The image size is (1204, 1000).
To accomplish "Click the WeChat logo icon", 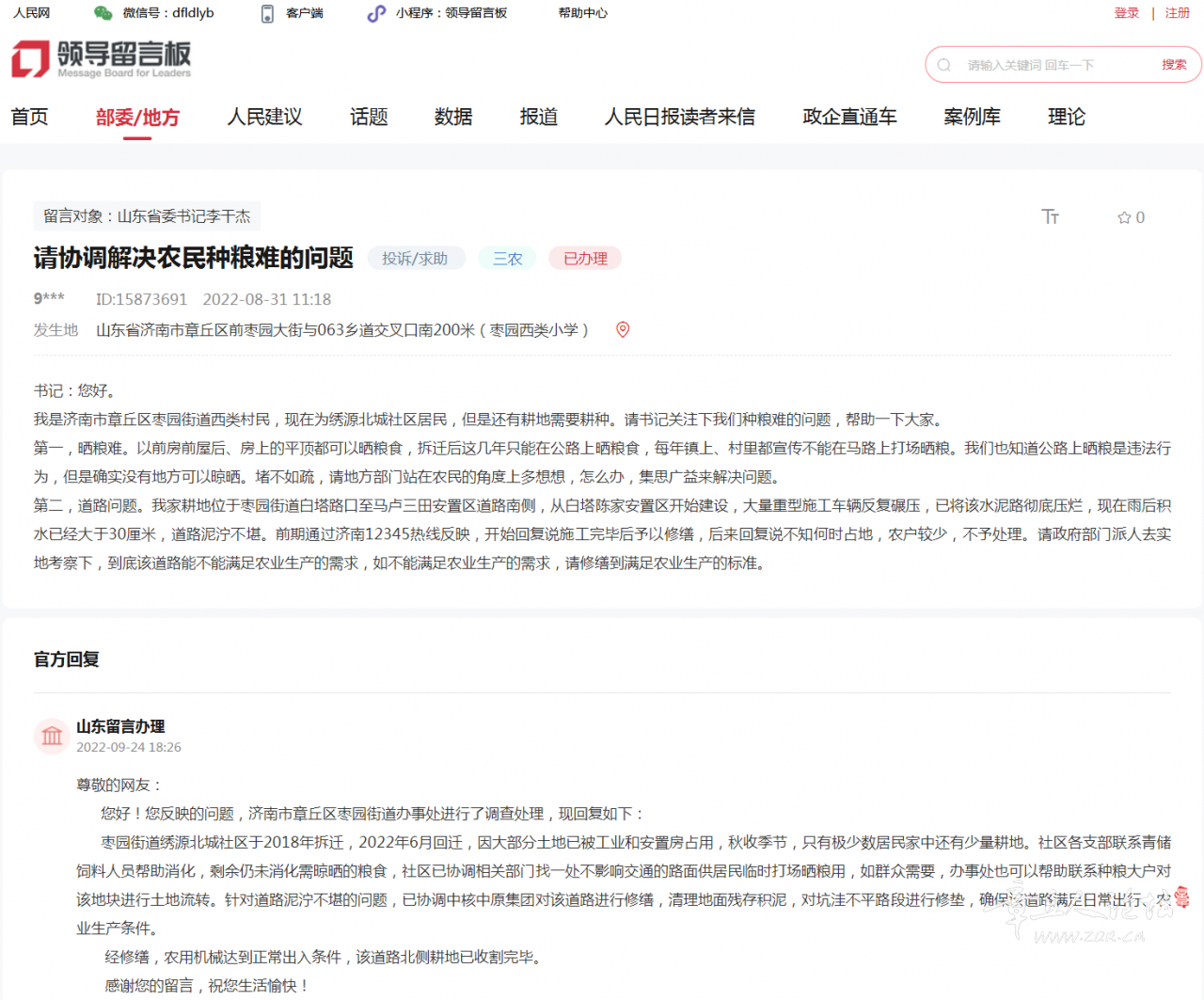I will 103,13.
